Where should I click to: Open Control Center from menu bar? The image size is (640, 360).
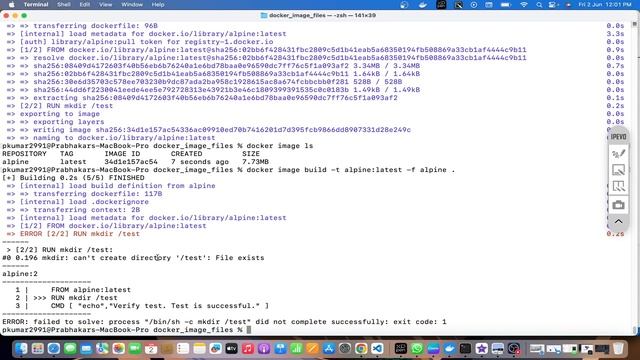pyautogui.click(x=553, y=5)
